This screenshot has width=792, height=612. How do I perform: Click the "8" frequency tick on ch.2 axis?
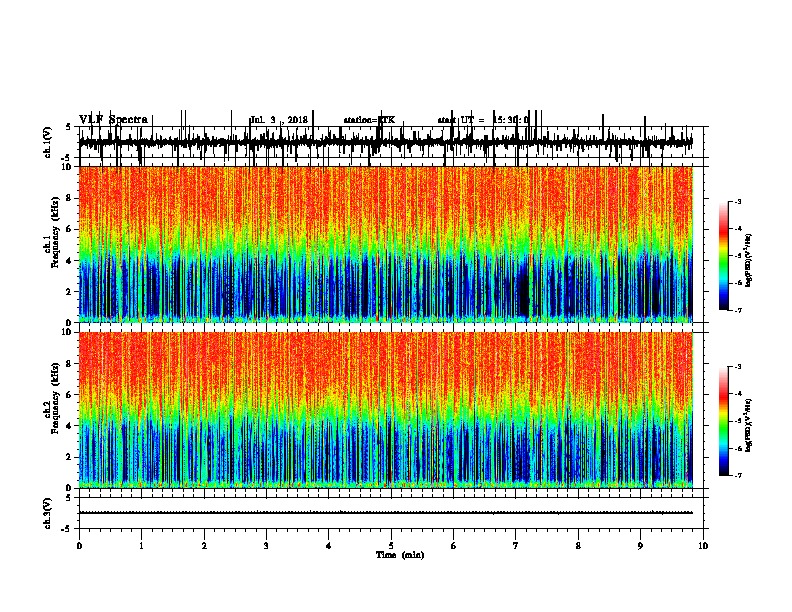pyautogui.click(x=70, y=364)
